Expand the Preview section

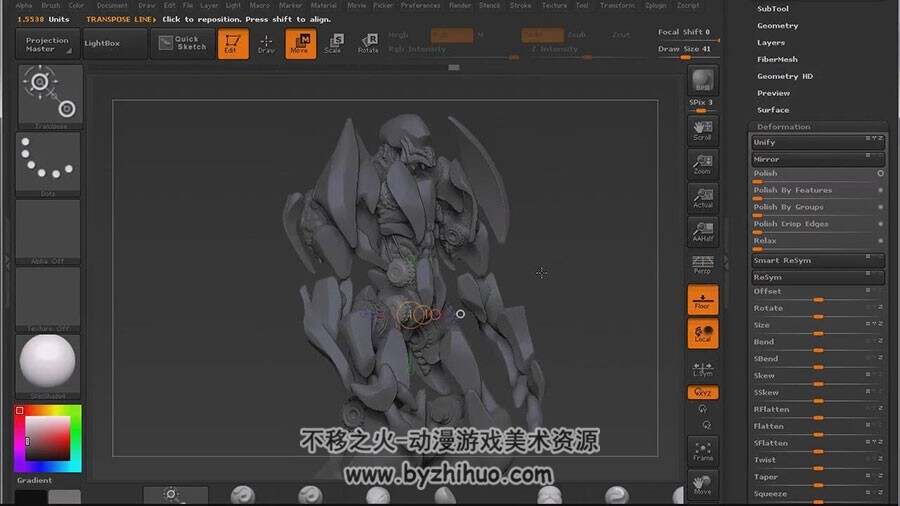pos(773,93)
